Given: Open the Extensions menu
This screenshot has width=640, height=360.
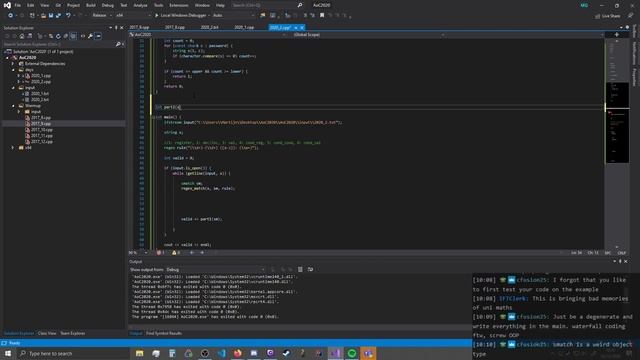Looking at the screenshot, I should point(179,5).
